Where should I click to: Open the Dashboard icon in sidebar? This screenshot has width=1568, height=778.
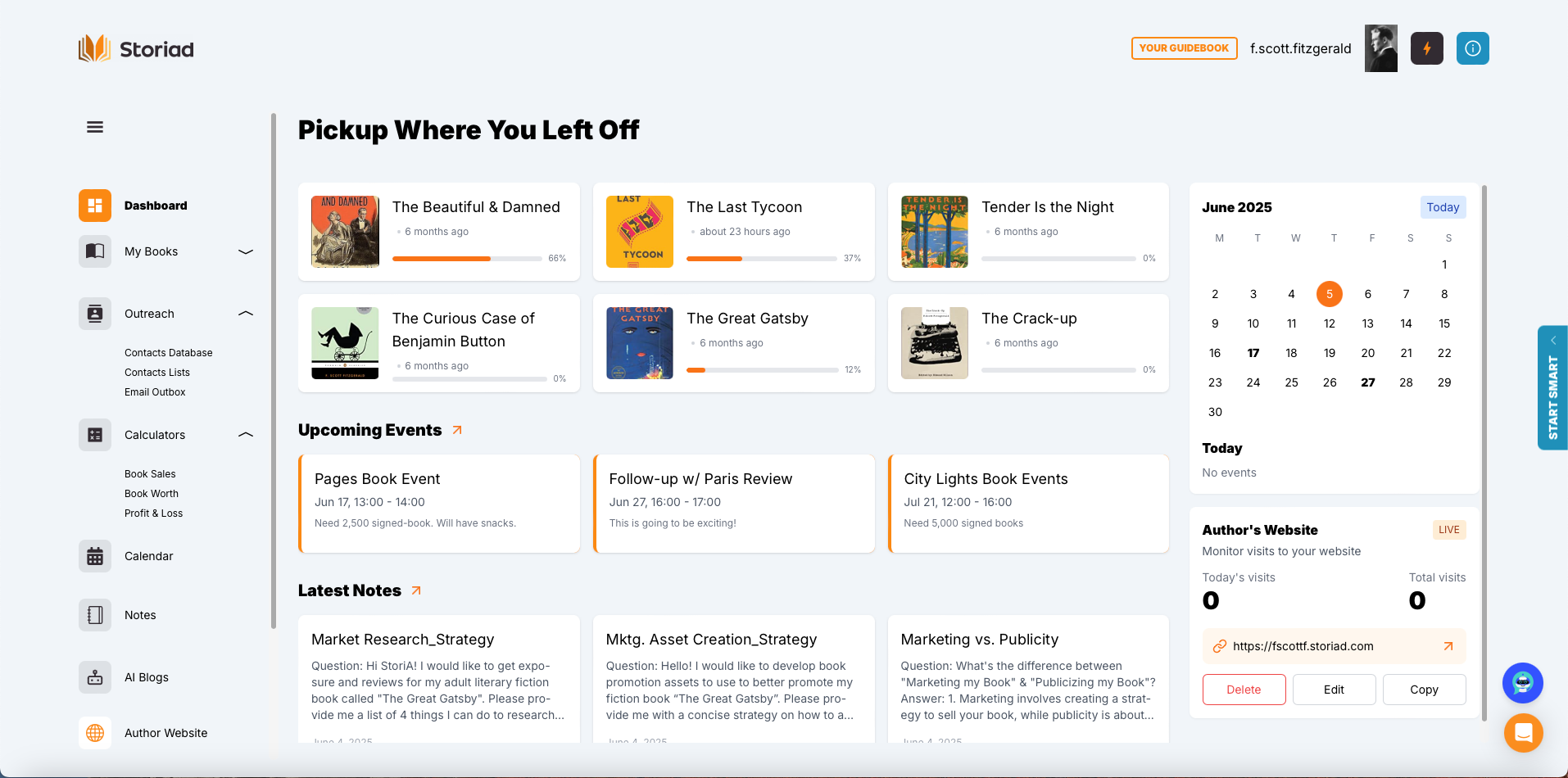point(95,206)
